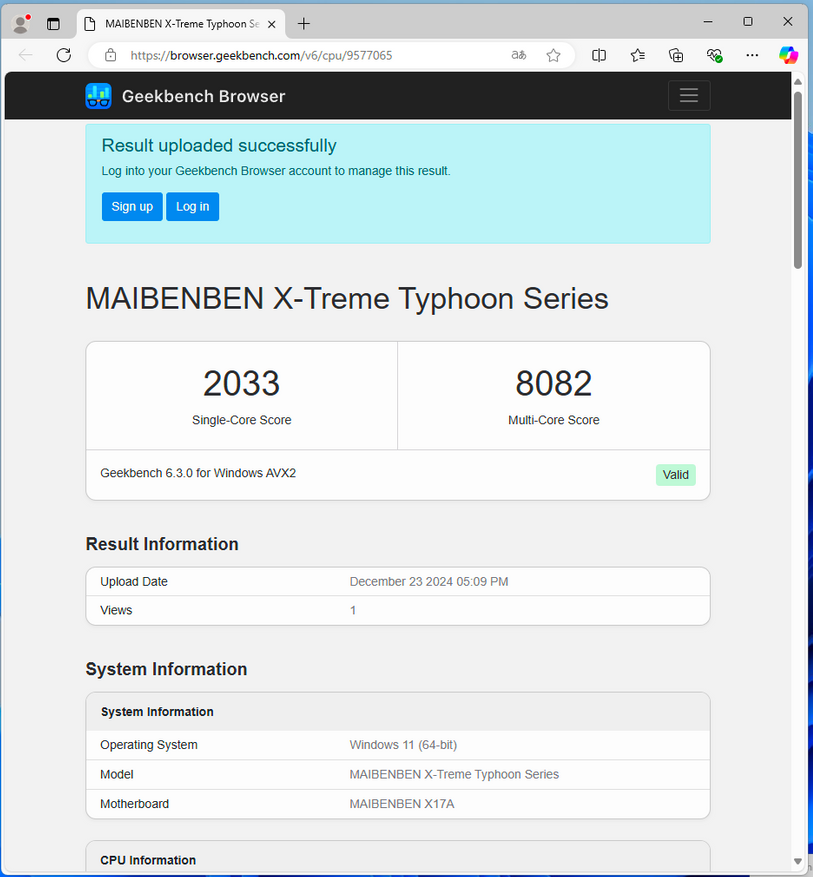Add page to favorites star icon
The width and height of the screenshot is (813, 877).
pos(553,55)
